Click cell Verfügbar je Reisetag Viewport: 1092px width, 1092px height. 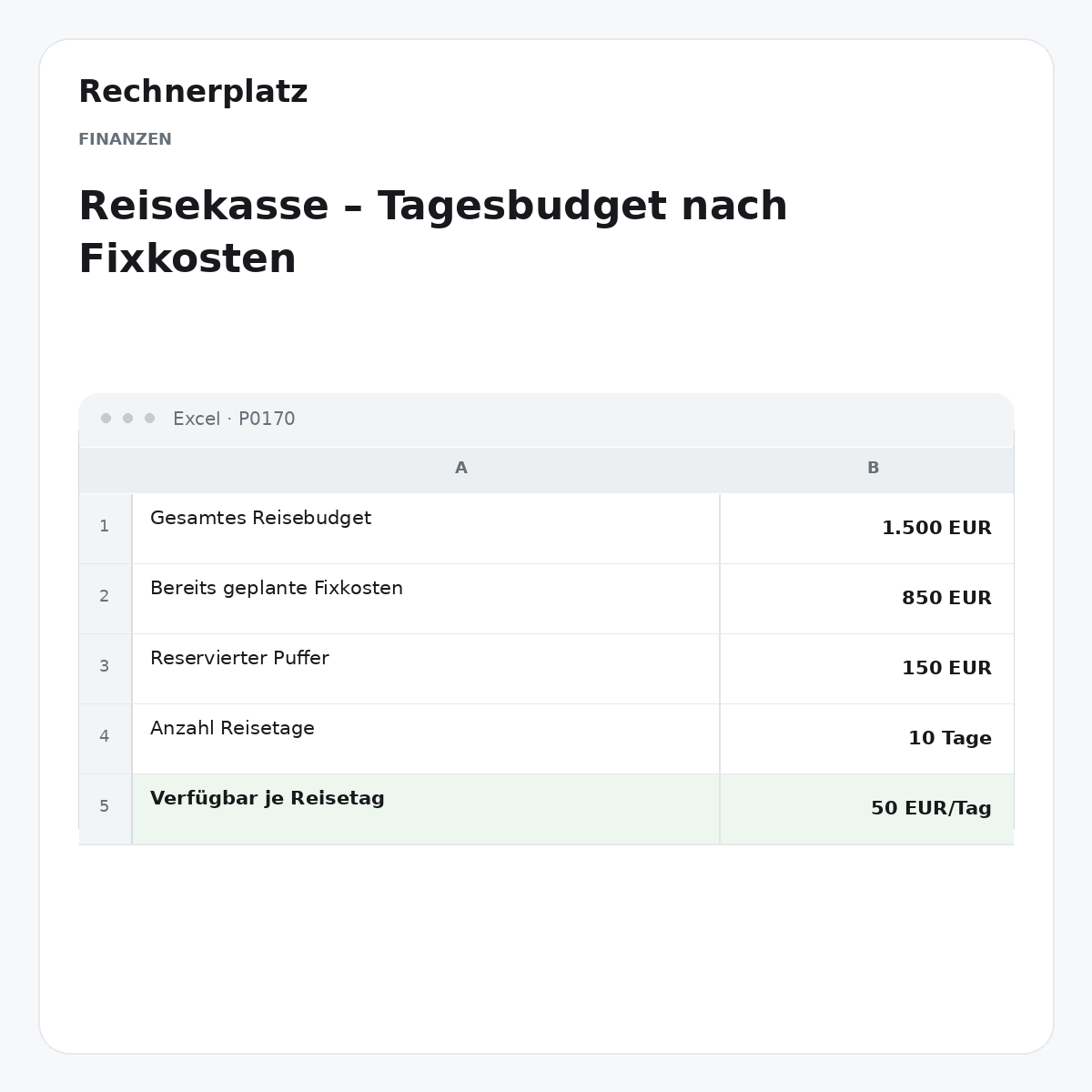pyautogui.click(x=426, y=809)
